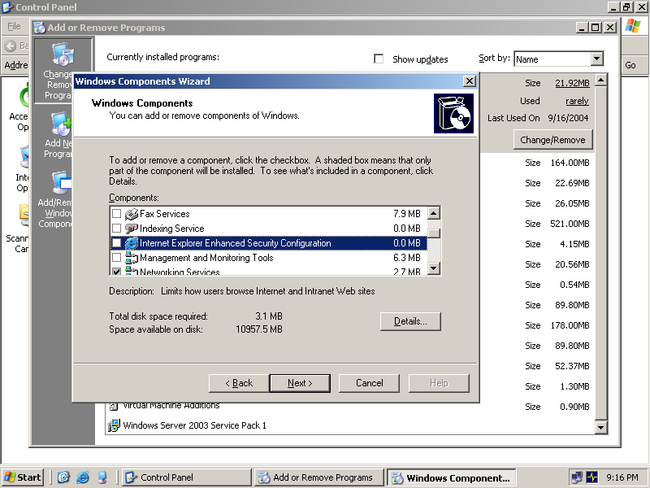Click components list scroll down arrow
This screenshot has height=488, width=650.
434,268
